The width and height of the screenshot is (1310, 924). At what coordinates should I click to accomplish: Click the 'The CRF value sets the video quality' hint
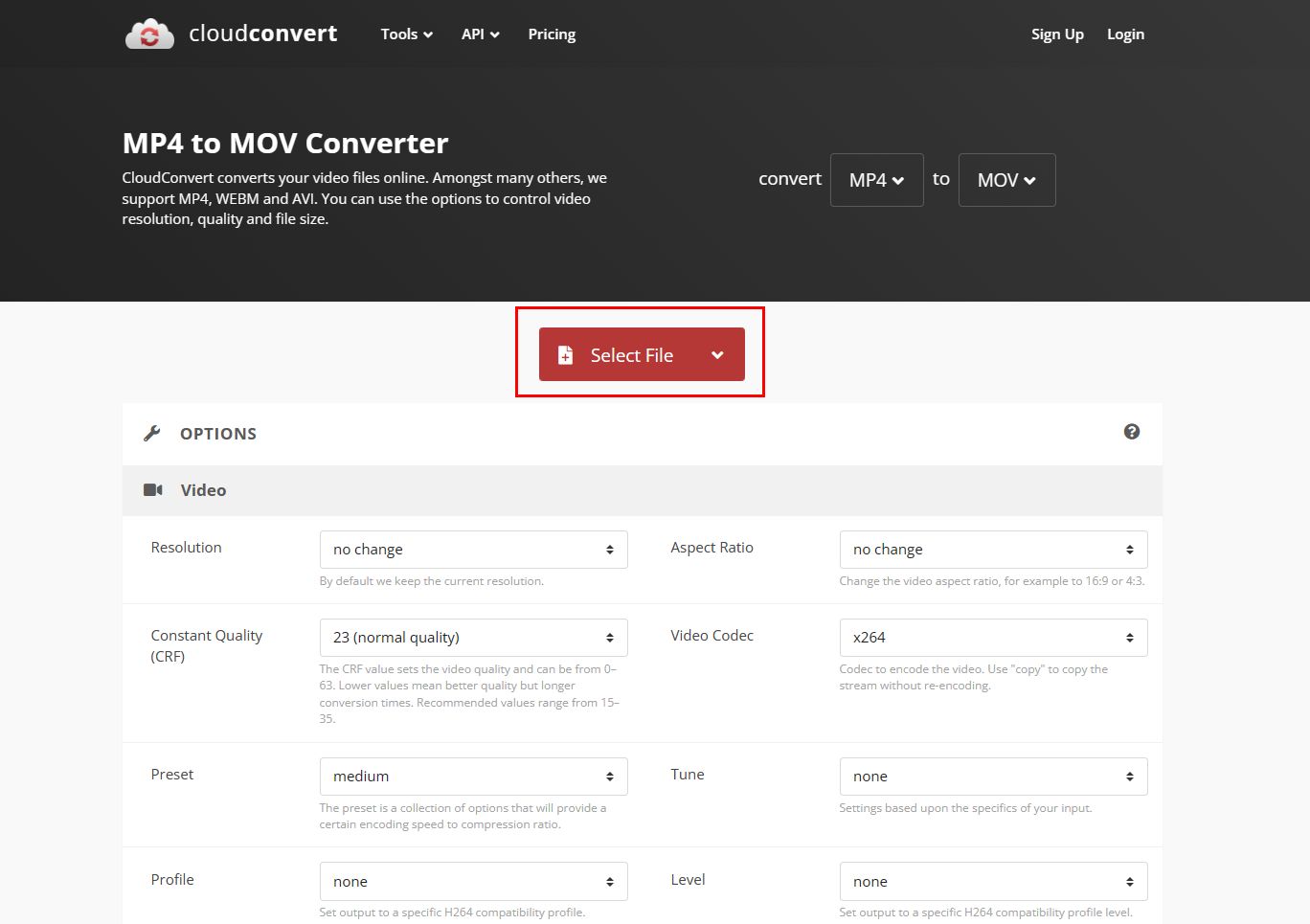click(x=469, y=694)
